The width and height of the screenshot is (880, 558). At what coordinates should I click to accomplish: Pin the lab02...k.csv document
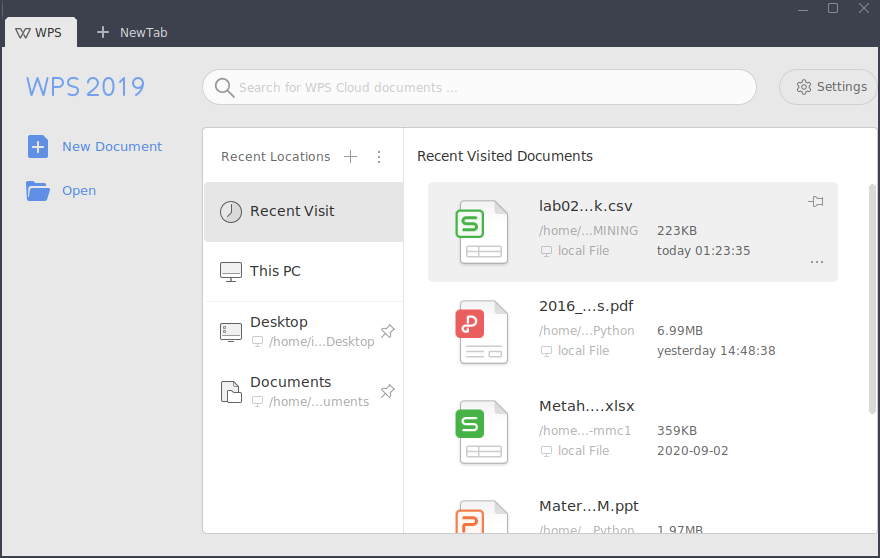tap(816, 202)
